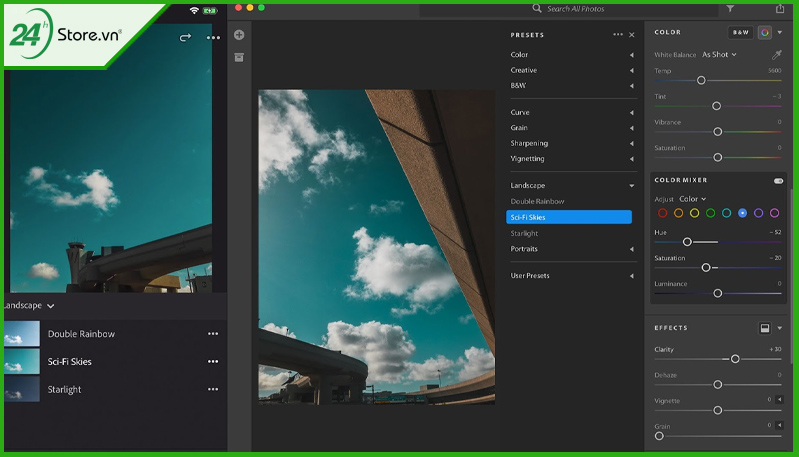Select the Double Rainbow preset

(x=537, y=201)
